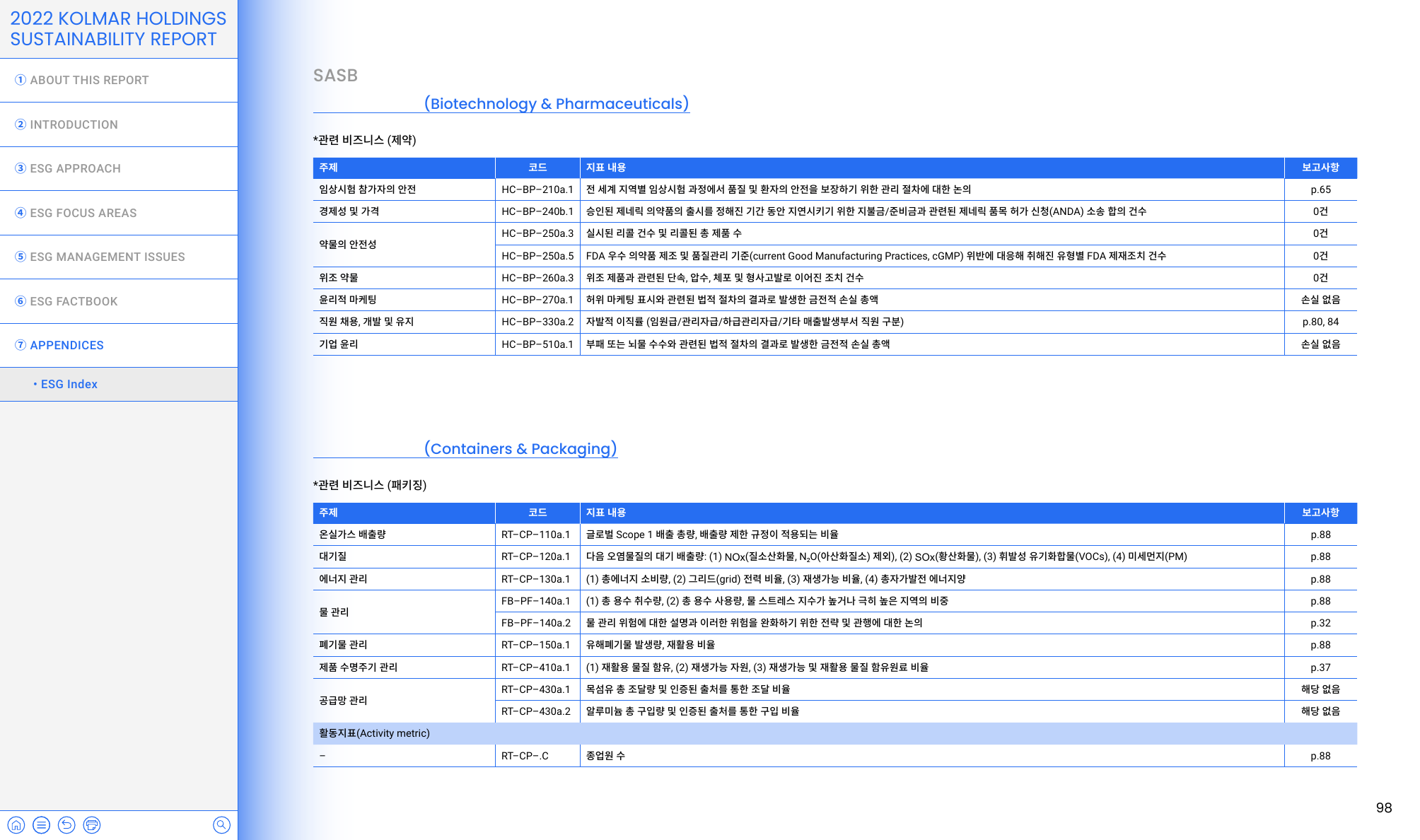Click p.32 for FB-PF-140a.2 row

tap(1320, 623)
